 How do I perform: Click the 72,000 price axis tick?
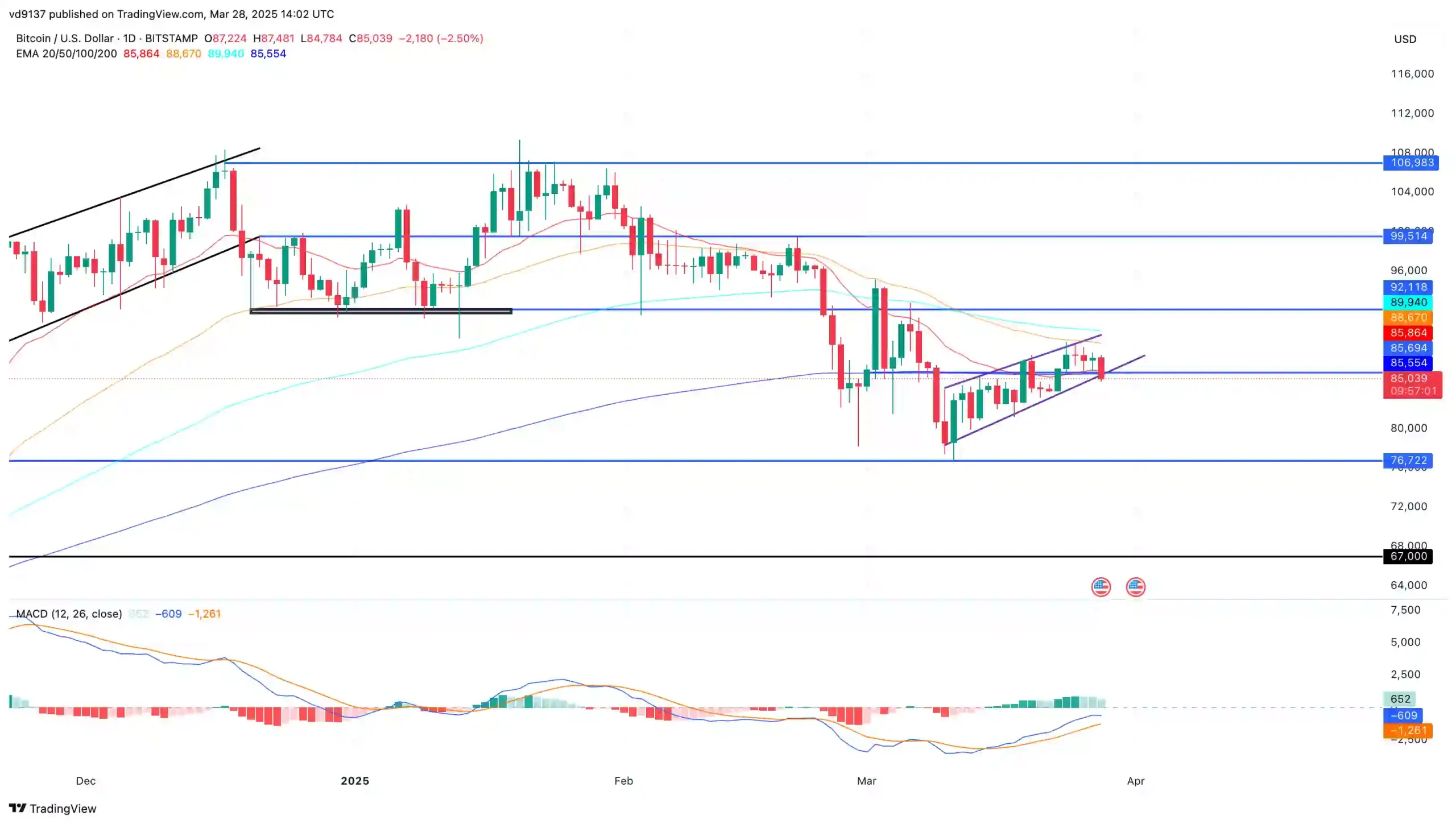[x=1408, y=506]
